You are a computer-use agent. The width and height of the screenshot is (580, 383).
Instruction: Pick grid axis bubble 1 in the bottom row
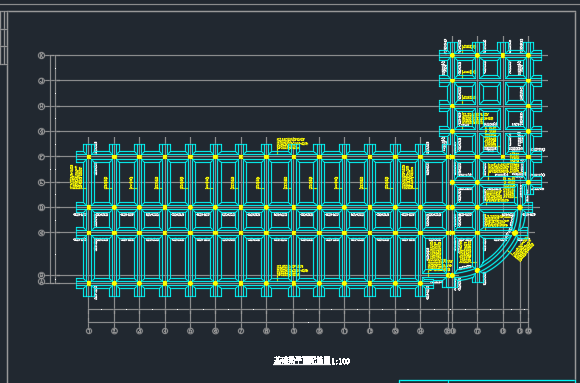click(89, 331)
